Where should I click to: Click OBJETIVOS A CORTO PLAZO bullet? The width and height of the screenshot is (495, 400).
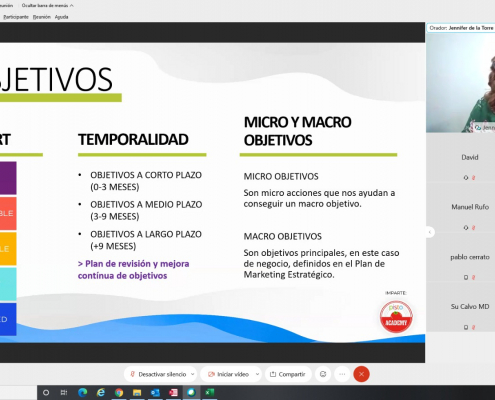tap(146, 181)
